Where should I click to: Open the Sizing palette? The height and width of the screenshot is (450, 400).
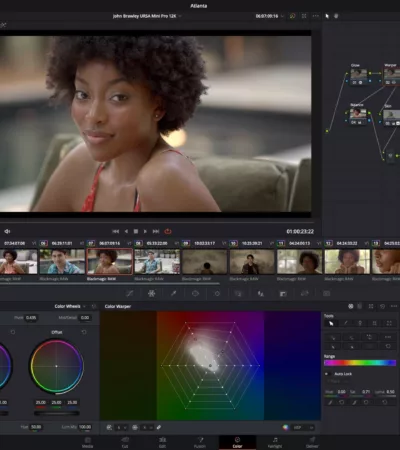click(305, 293)
